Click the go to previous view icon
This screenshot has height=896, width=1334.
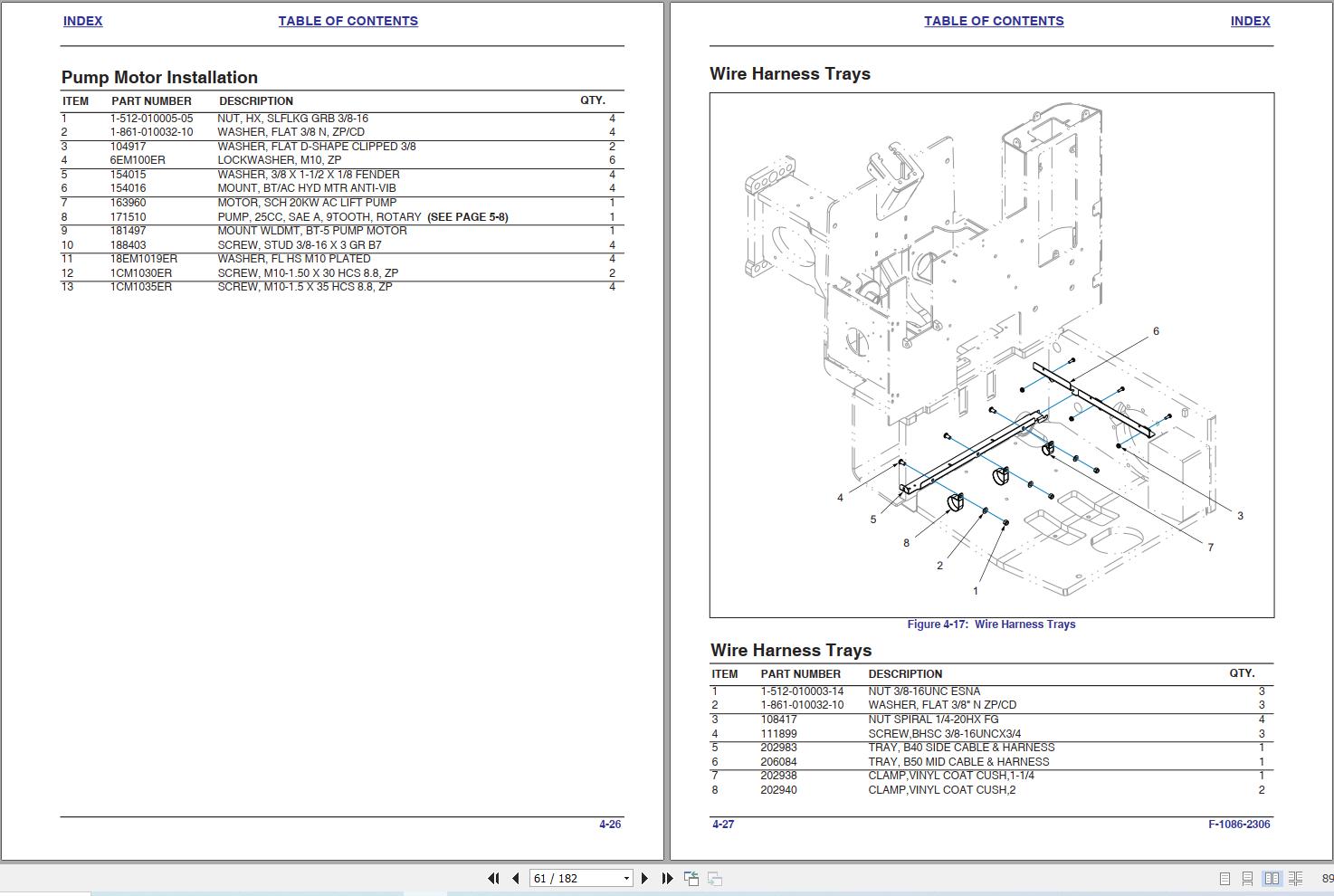[691, 878]
